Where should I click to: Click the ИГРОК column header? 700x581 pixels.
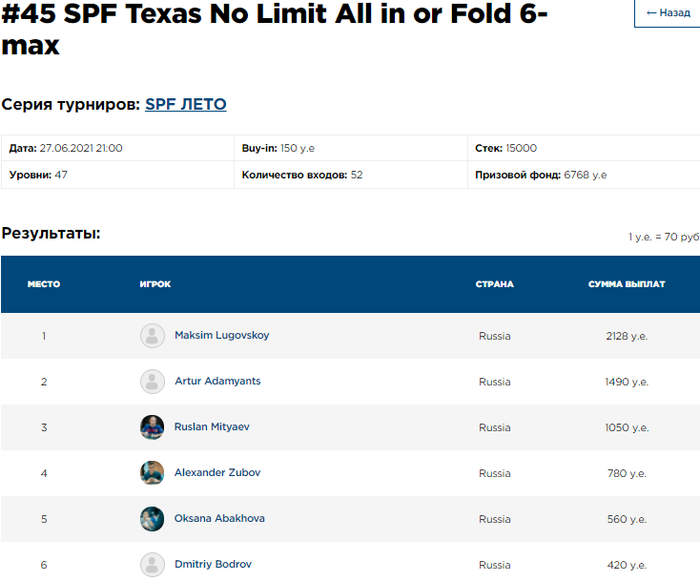155,284
